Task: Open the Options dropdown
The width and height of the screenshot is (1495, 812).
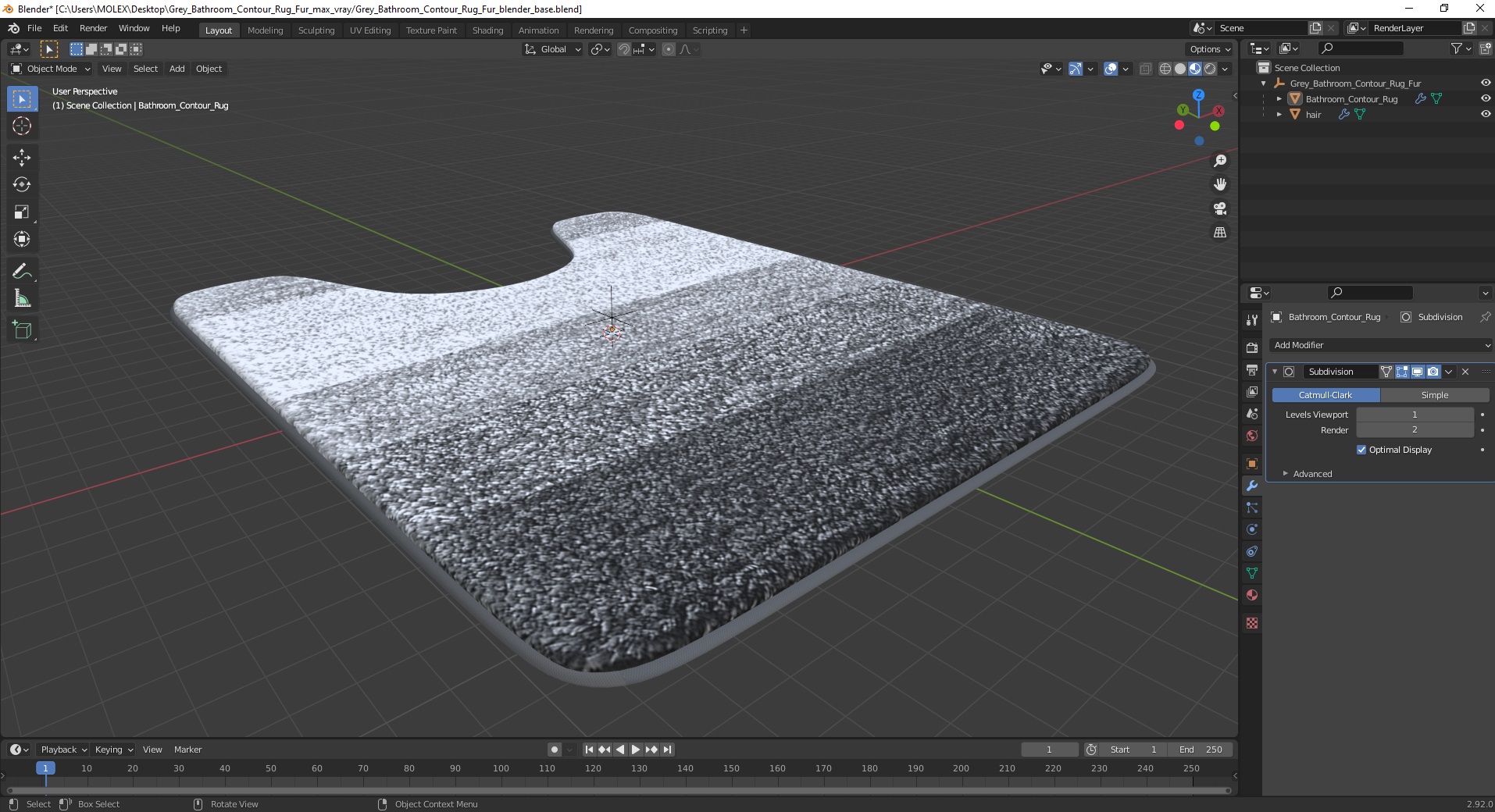Action: (1209, 49)
